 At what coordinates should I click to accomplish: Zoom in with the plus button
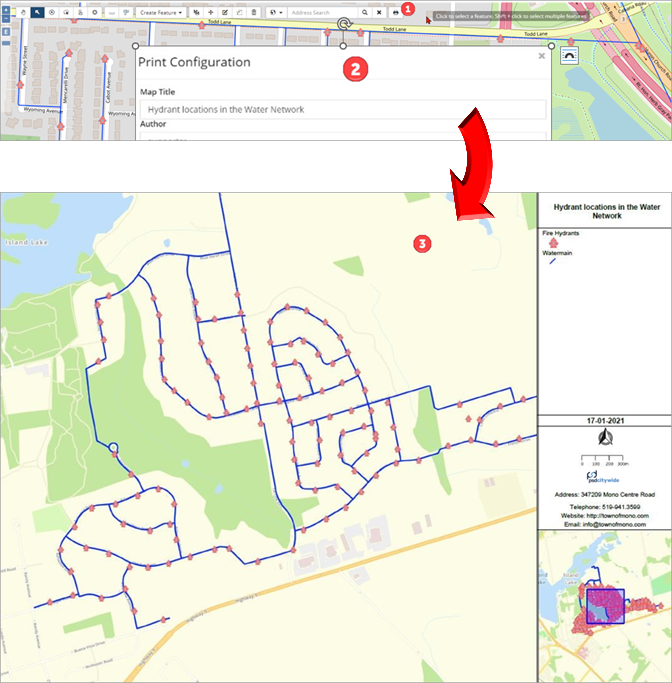6,10
